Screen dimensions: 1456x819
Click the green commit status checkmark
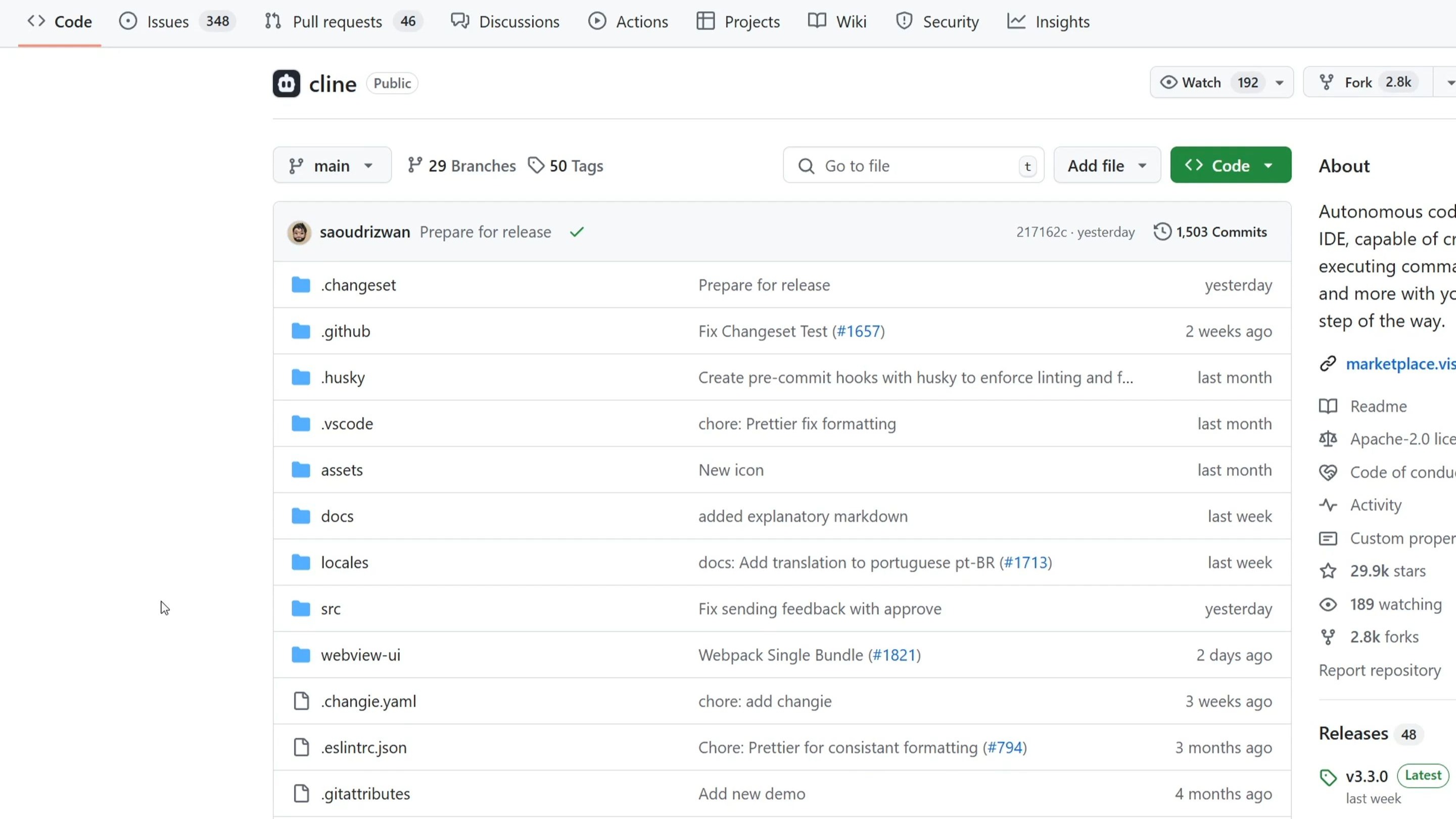[577, 232]
